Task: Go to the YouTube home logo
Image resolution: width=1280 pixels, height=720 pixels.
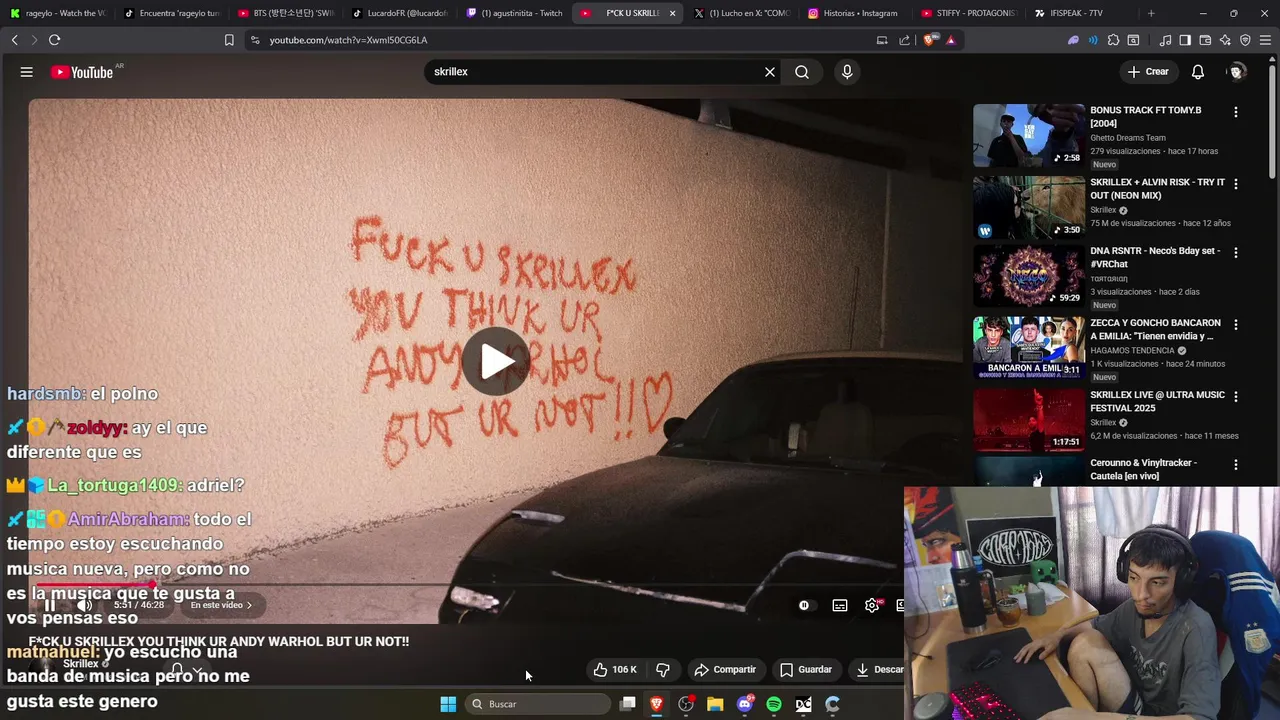Action: 82,72
